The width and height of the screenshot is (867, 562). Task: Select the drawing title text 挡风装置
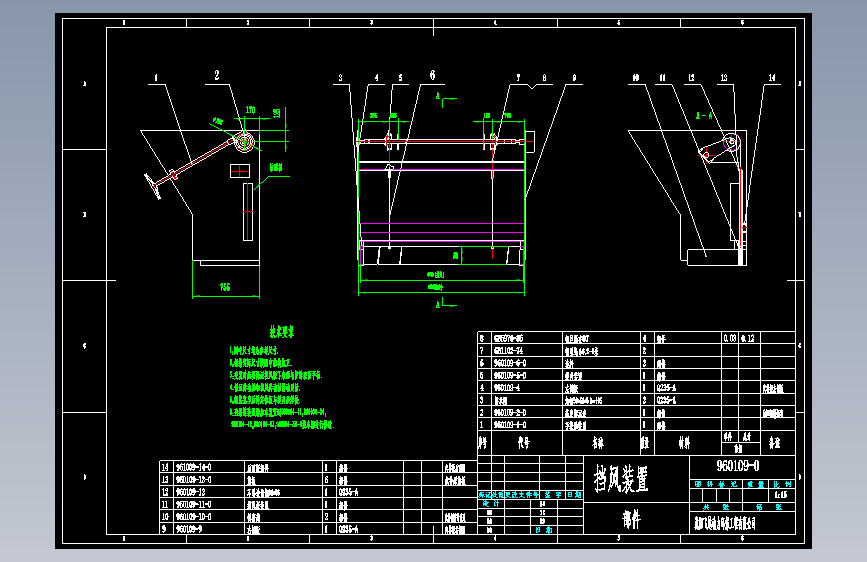coord(621,479)
